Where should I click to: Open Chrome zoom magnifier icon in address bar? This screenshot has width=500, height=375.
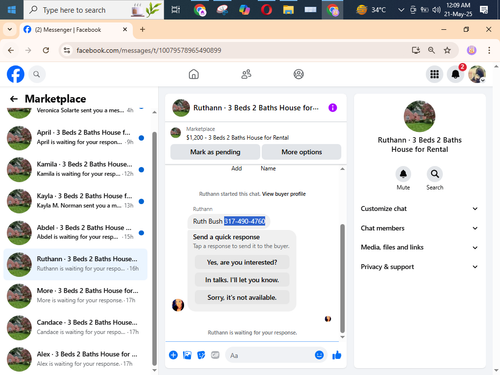(x=431, y=50)
